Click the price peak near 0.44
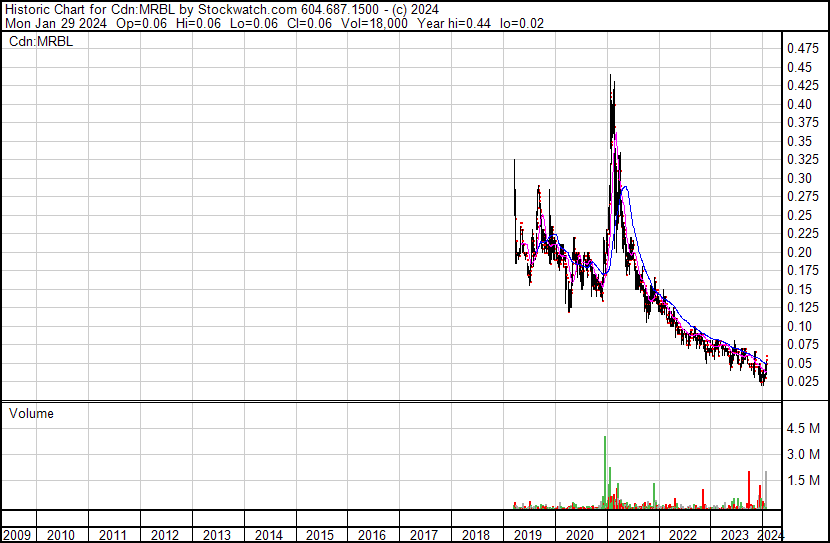Image resolution: width=830 pixels, height=543 pixels. 611,76
